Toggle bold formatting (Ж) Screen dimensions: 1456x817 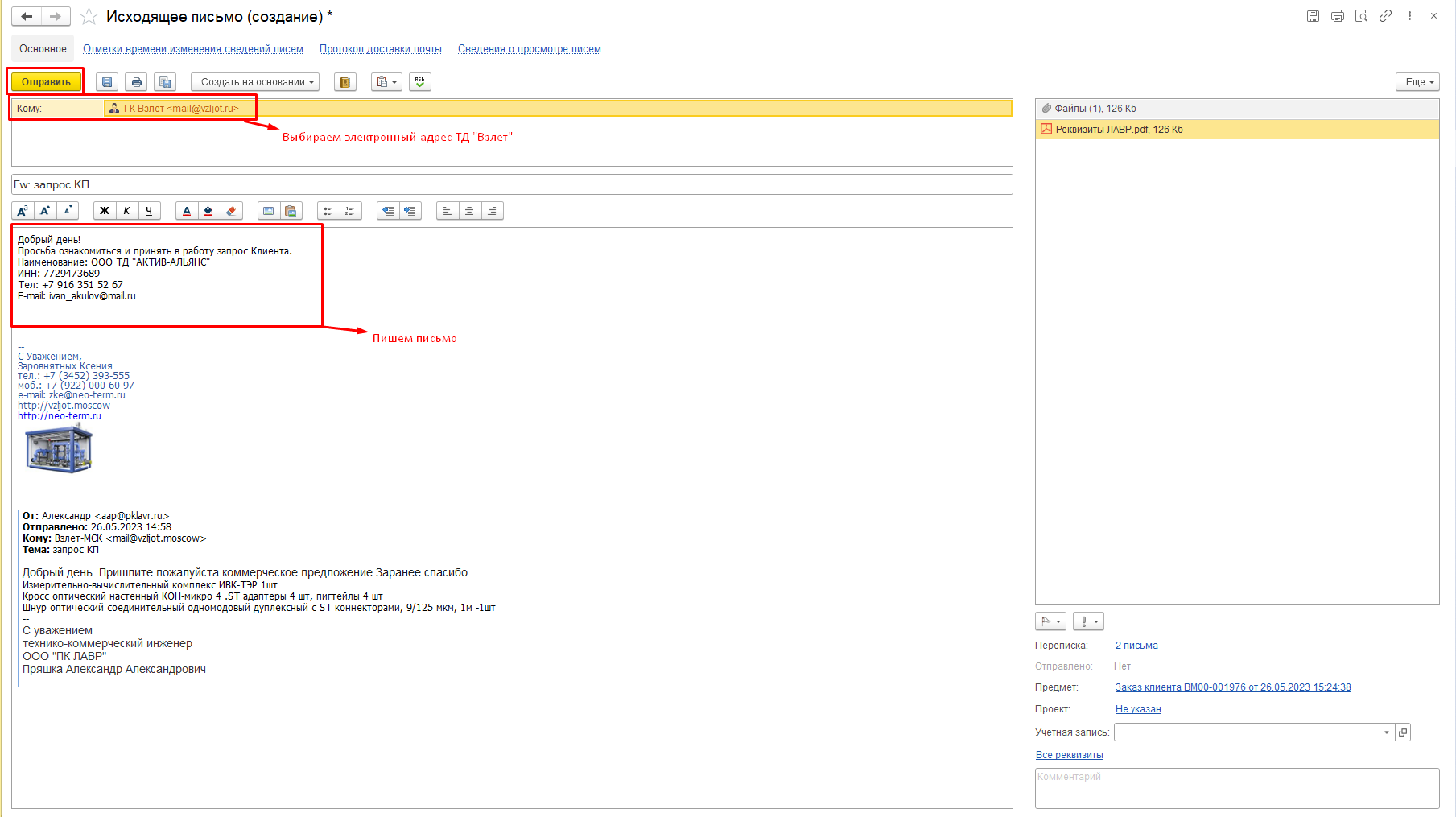(105, 211)
